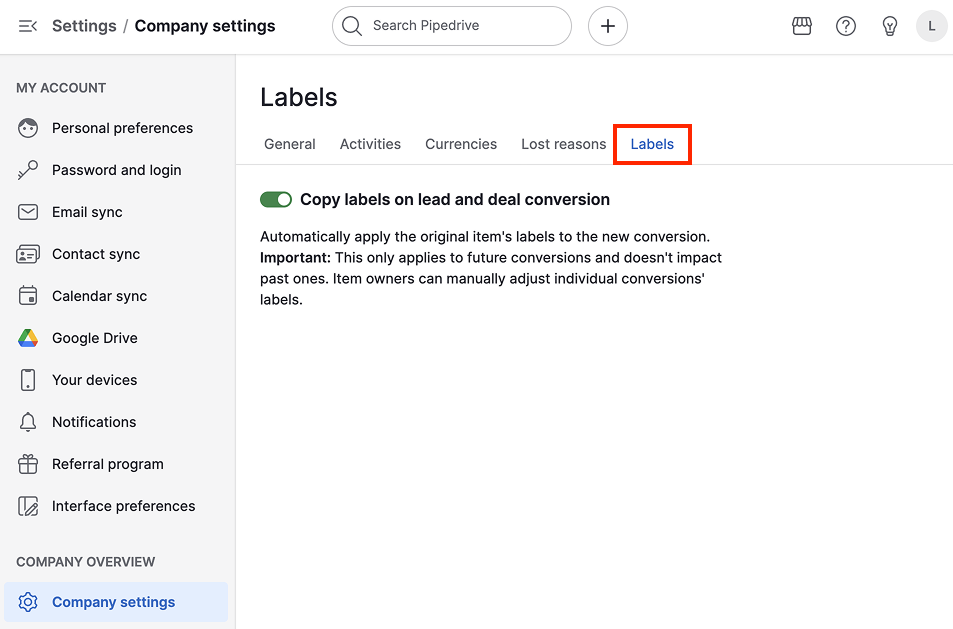Open the user profile avatar L
Screen dimensions: 953x629
click(931, 26)
